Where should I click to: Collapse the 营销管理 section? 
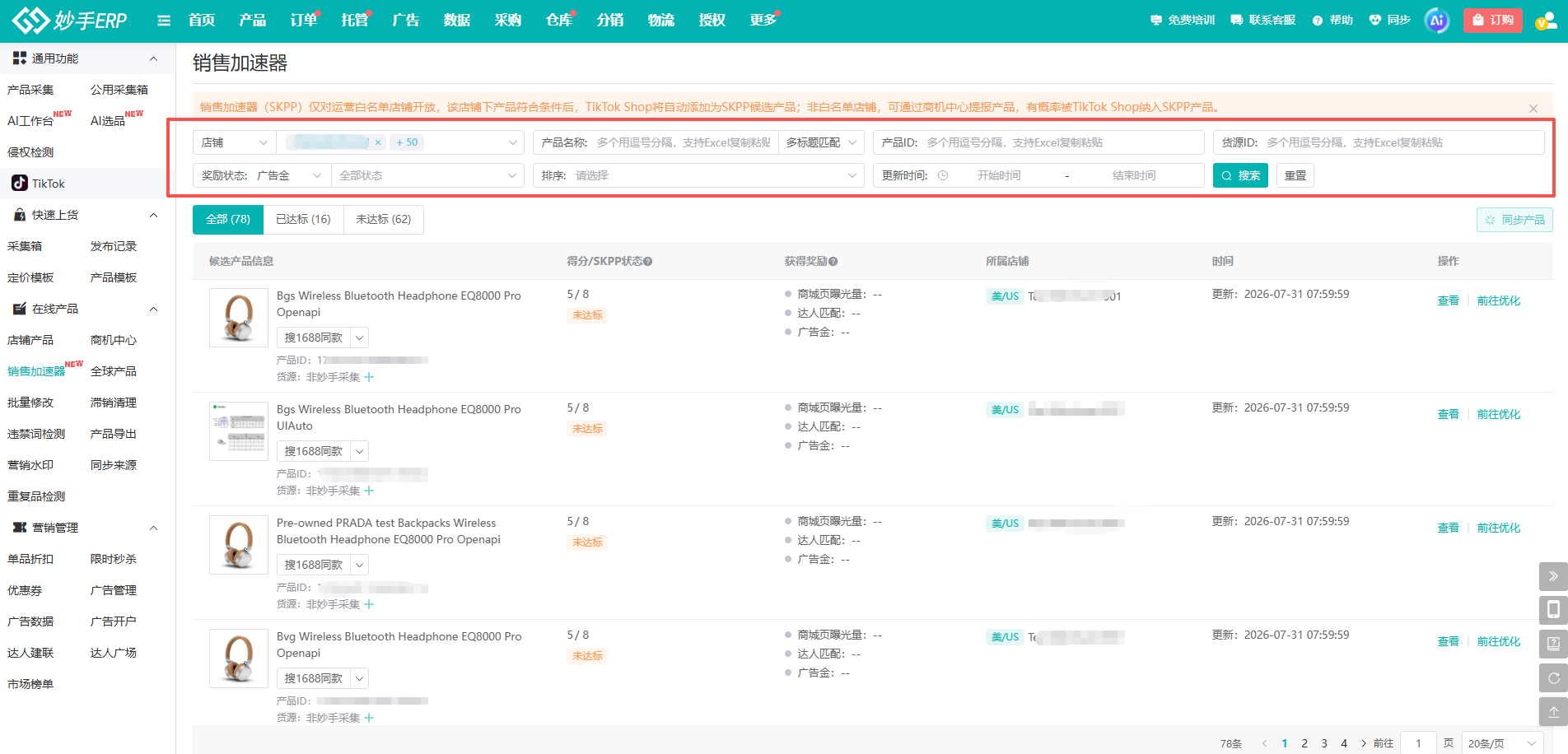tap(153, 528)
